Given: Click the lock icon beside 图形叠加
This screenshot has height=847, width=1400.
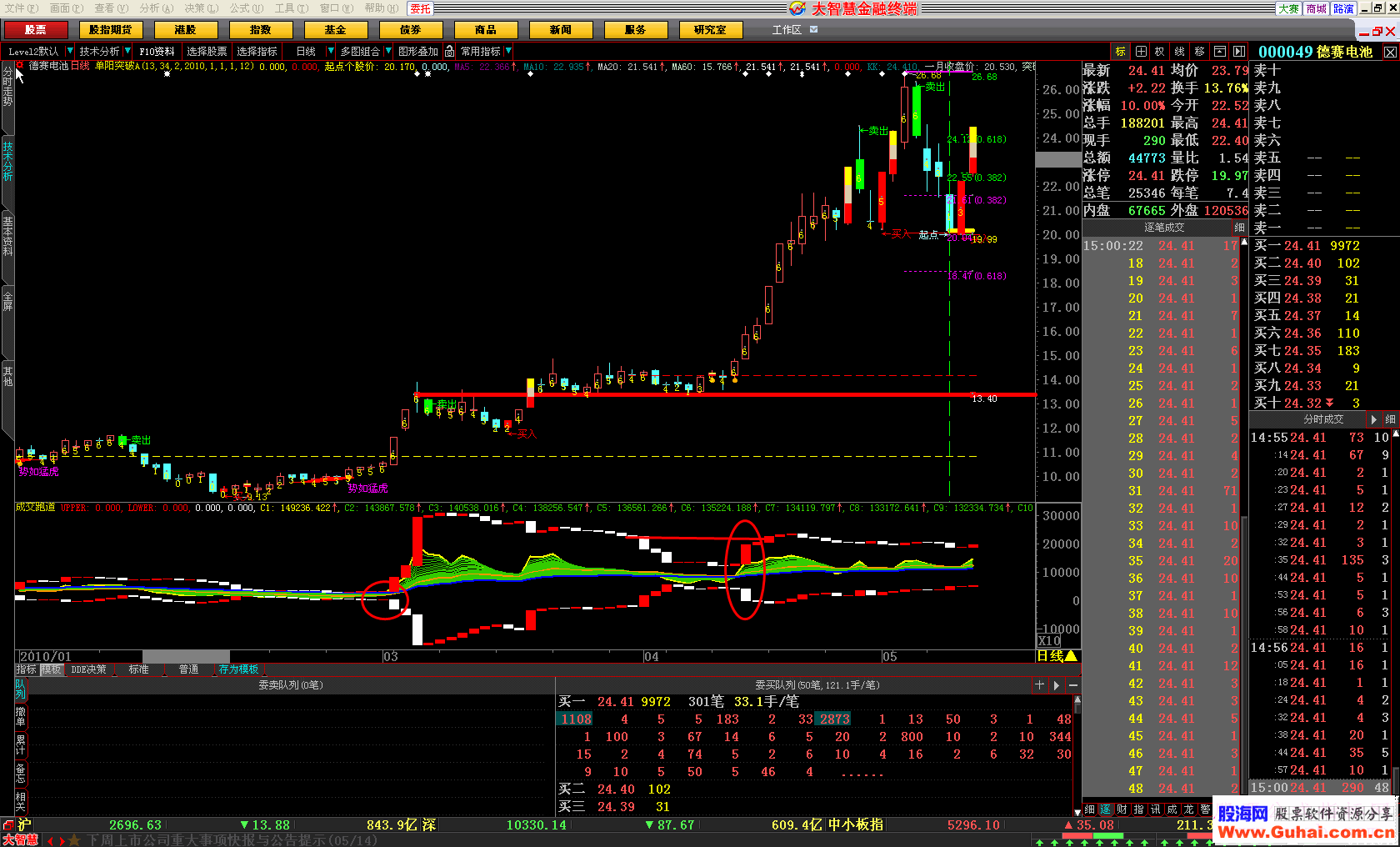Looking at the screenshot, I should point(450,52).
